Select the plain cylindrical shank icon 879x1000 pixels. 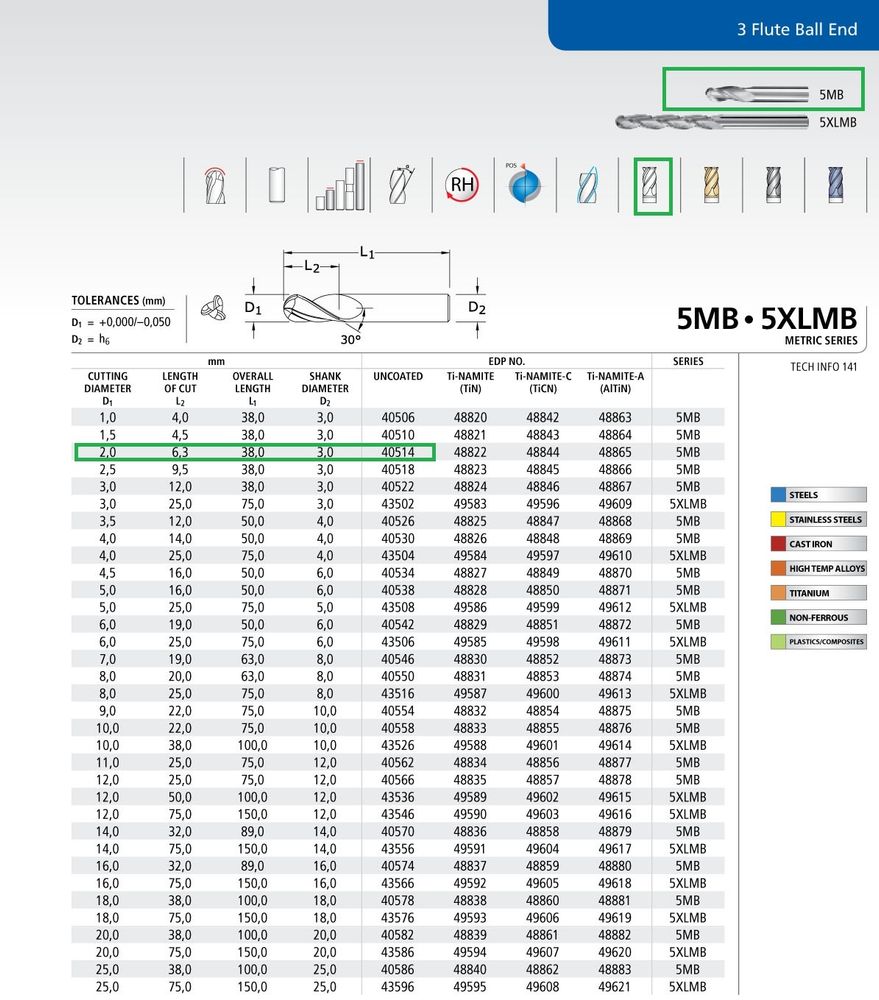[277, 186]
